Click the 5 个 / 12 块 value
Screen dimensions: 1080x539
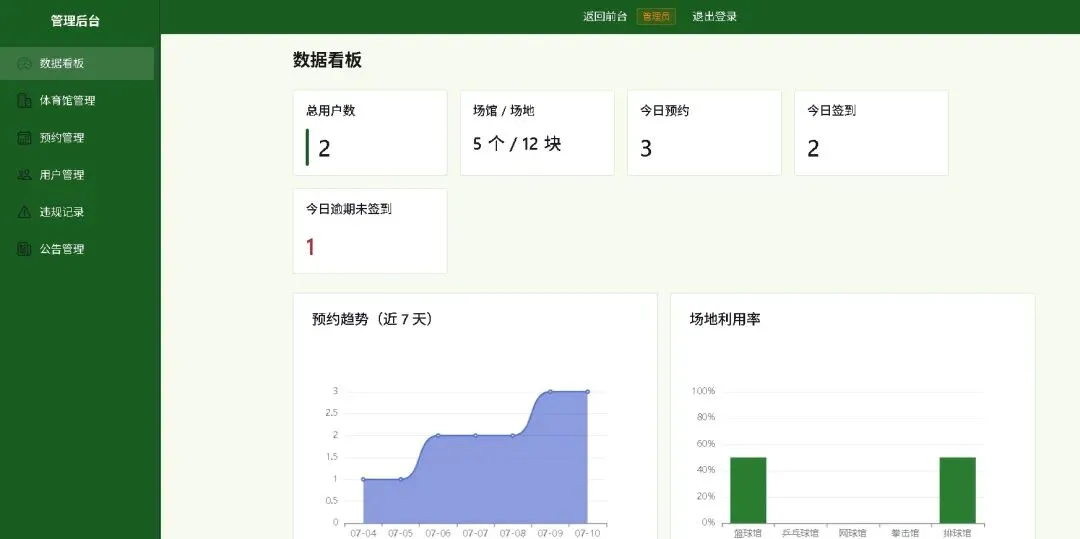(x=517, y=144)
